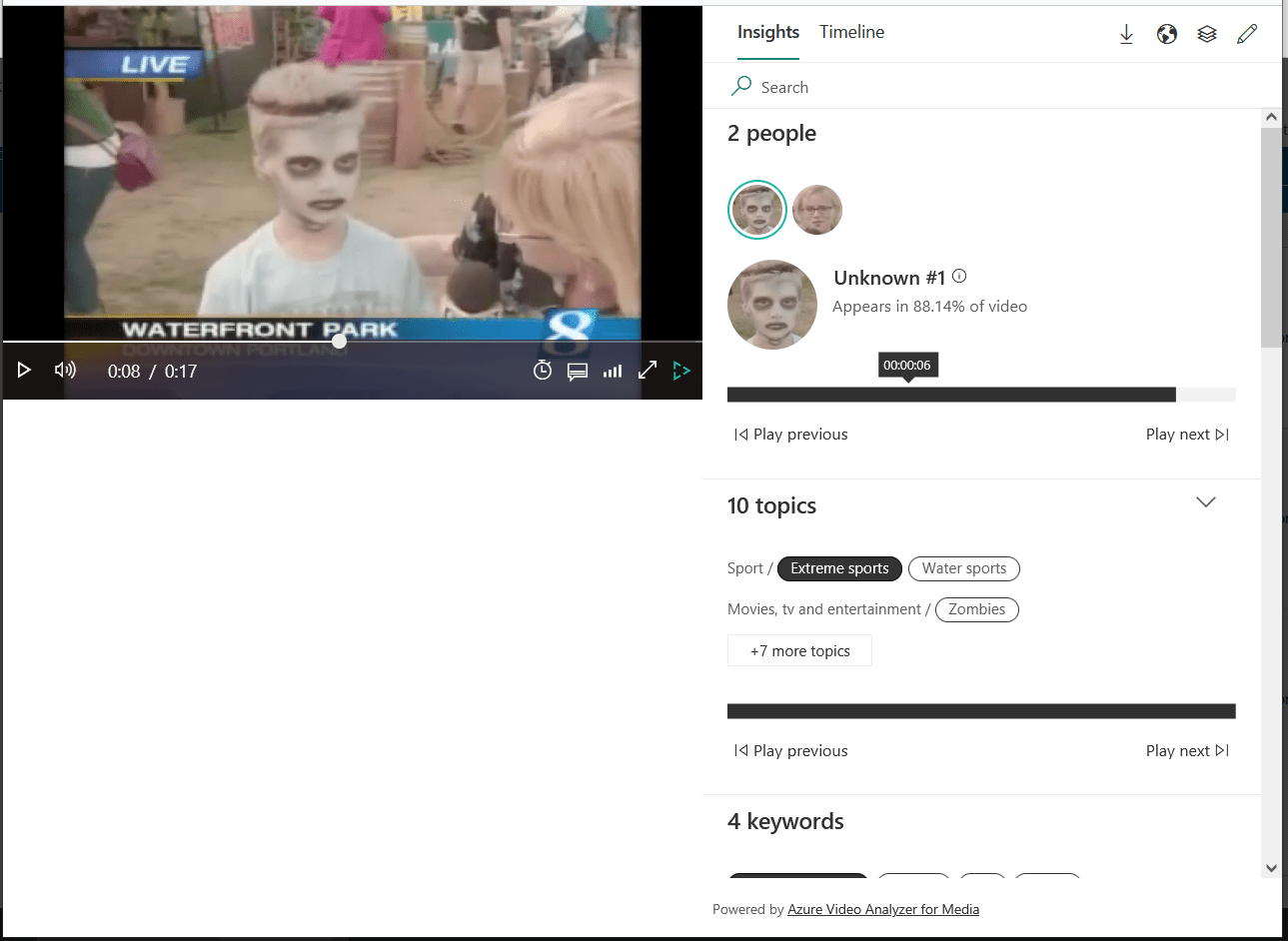Open Azure Video Analyzer for Media link
The height and width of the screenshot is (941, 1288).
[x=882, y=909]
